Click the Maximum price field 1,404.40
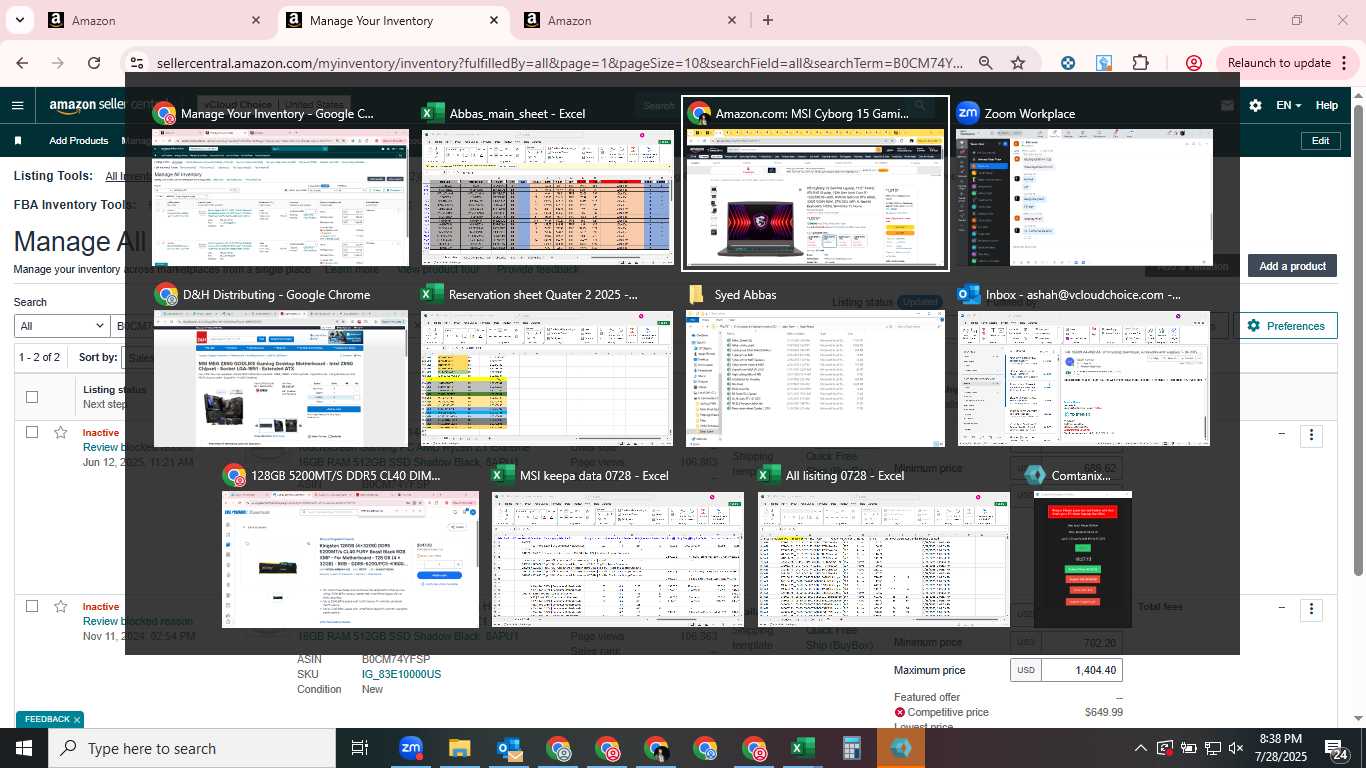Screen dimensions: 1366x768 [1081, 670]
